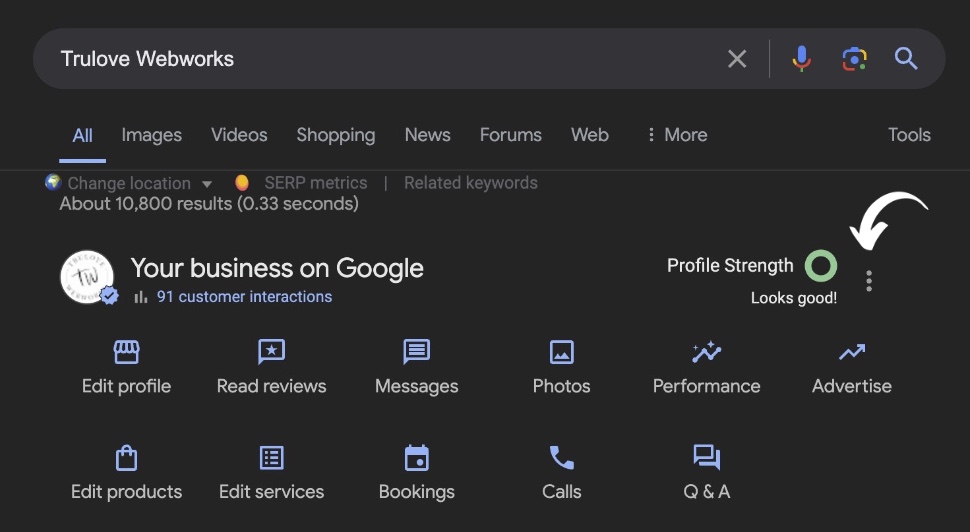970x532 pixels.
Task: Open the News tab
Action: pyautogui.click(x=427, y=135)
